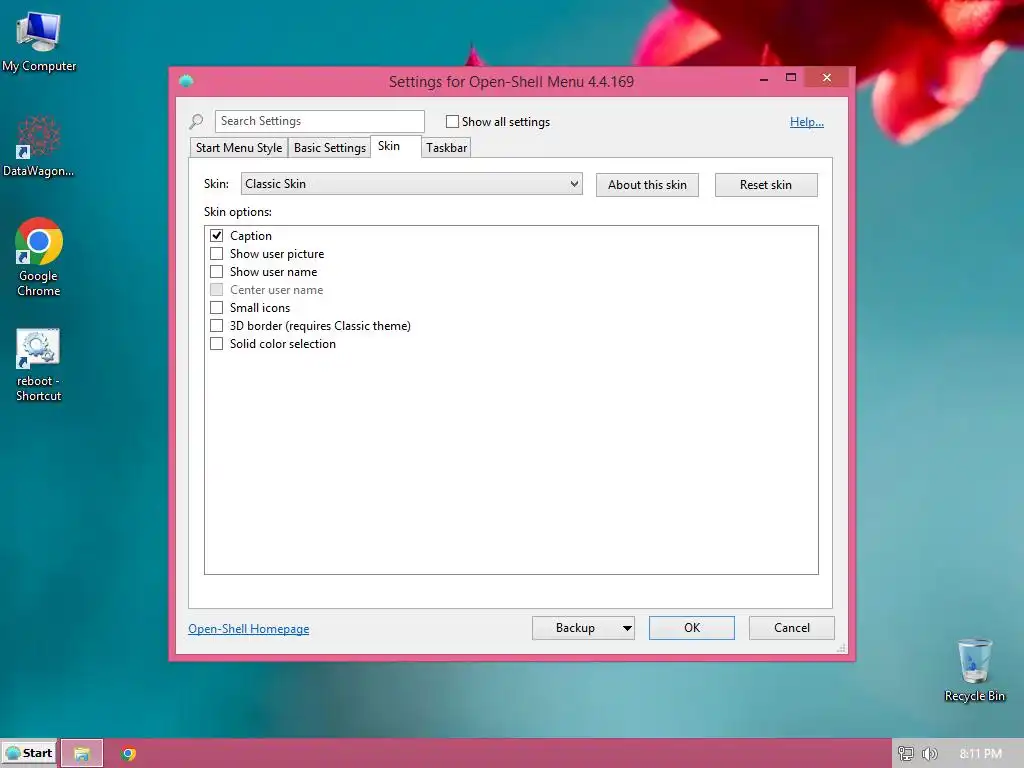Viewport: 1024px width, 768px height.
Task: Open the Help link
Action: (807, 121)
